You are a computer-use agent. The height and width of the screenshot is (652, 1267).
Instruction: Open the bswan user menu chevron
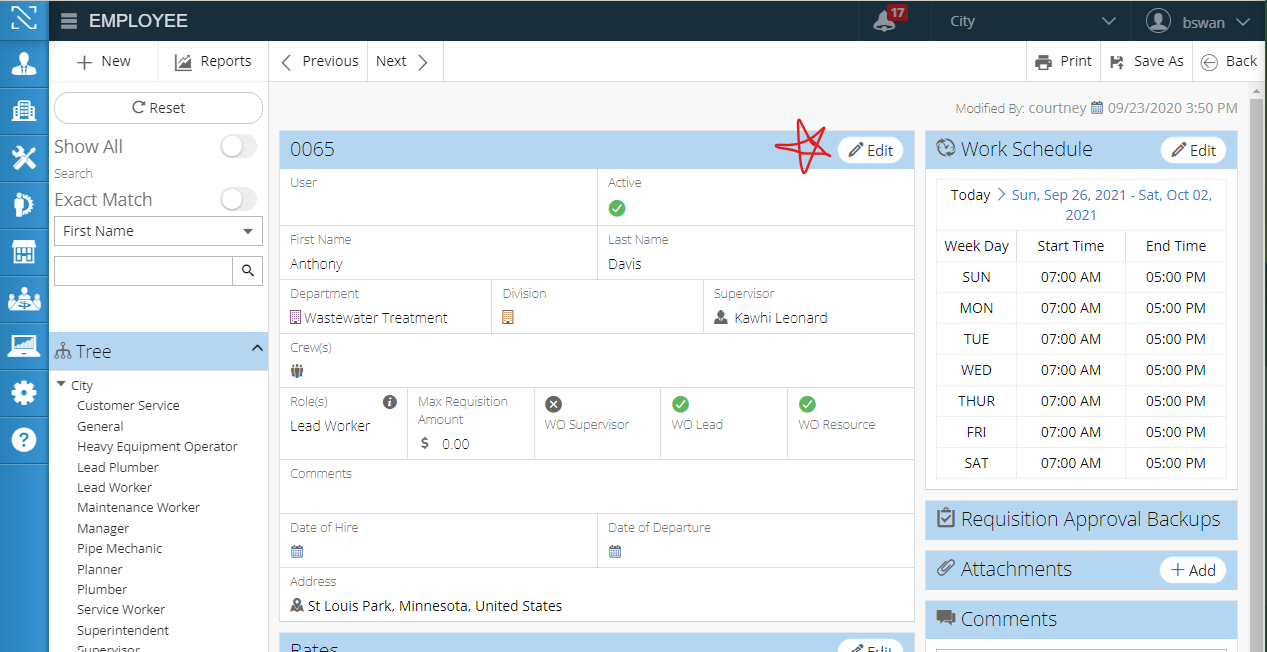[1243, 22]
